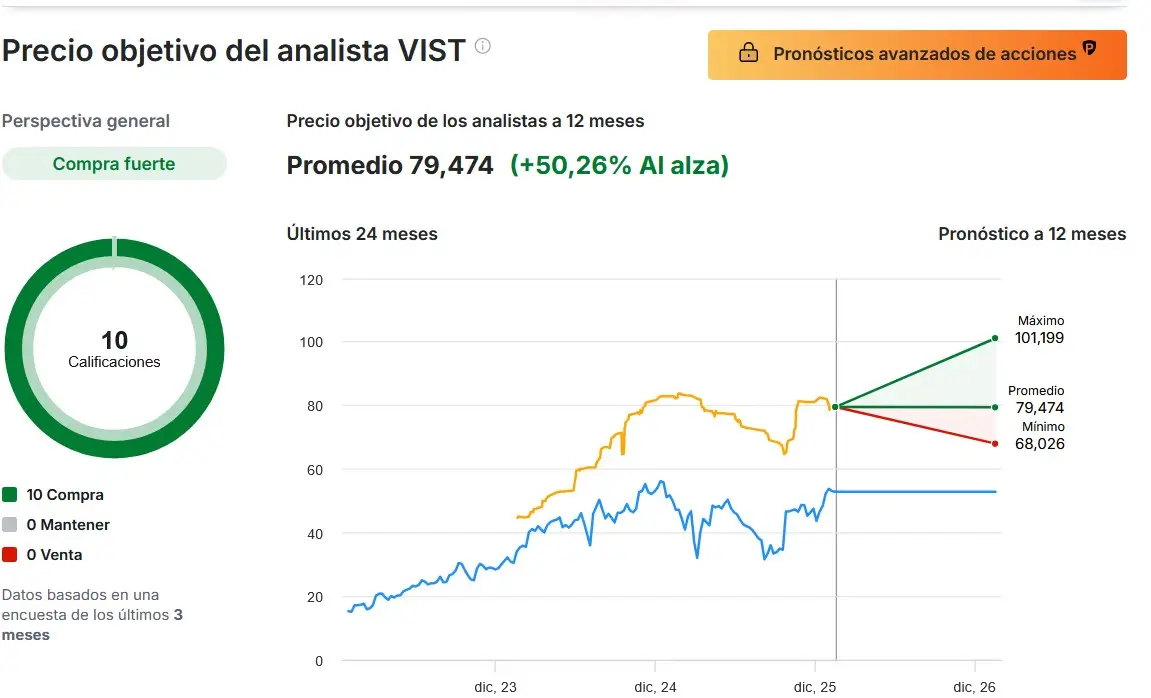Image resolution: width=1151 pixels, height=698 pixels.
Task: Click the 'Compra fuerte' rating badge
Action: point(114,164)
